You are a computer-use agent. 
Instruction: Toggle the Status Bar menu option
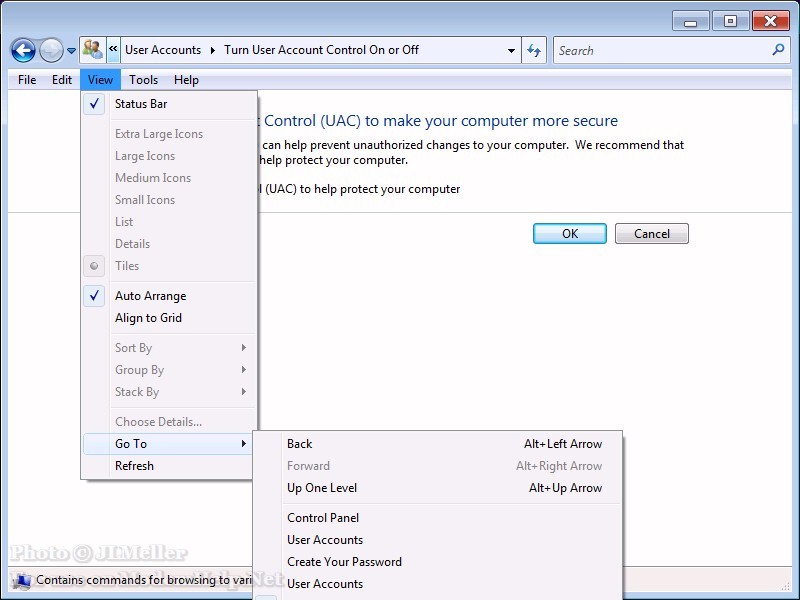[x=169, y=104]
